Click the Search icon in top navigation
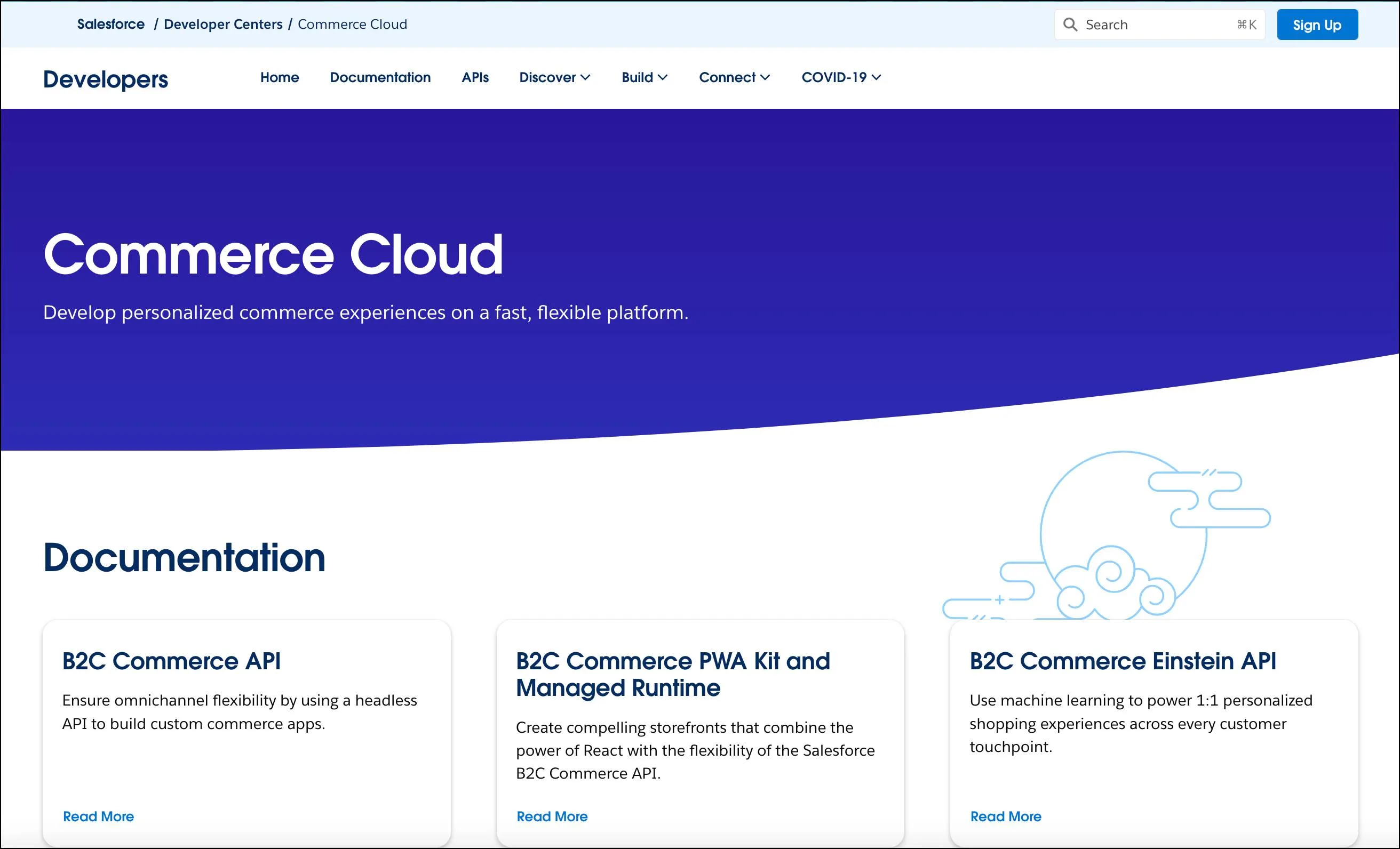1400x849 pixels. pyautogui.click(x=1070, y=24)
